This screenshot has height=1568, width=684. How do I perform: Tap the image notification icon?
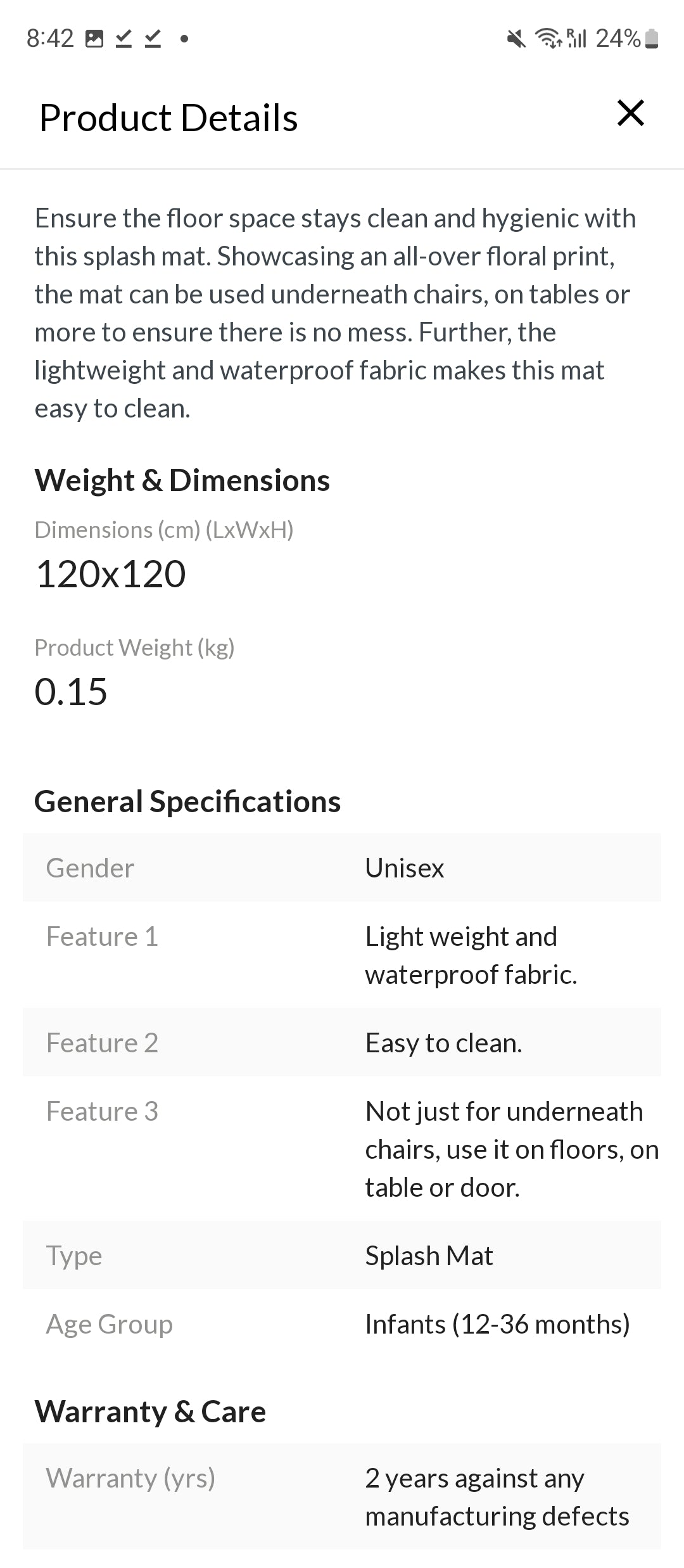(94, 39)
